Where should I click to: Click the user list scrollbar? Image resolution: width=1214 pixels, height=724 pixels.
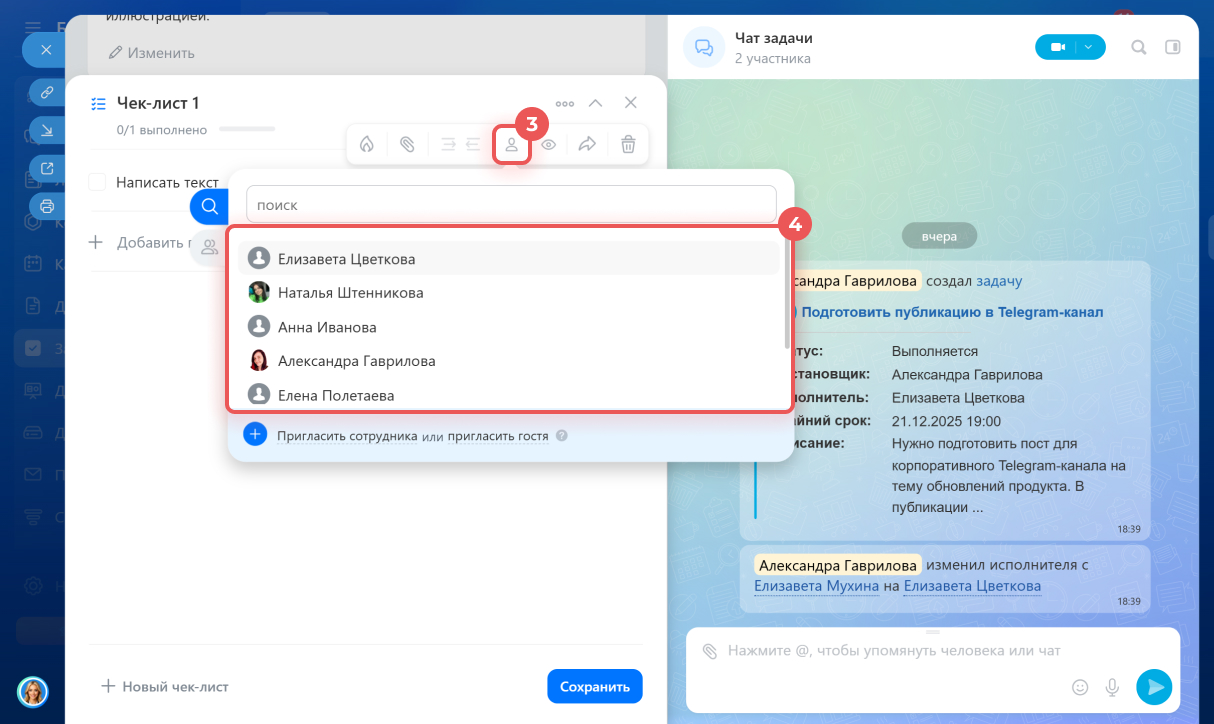787,300
